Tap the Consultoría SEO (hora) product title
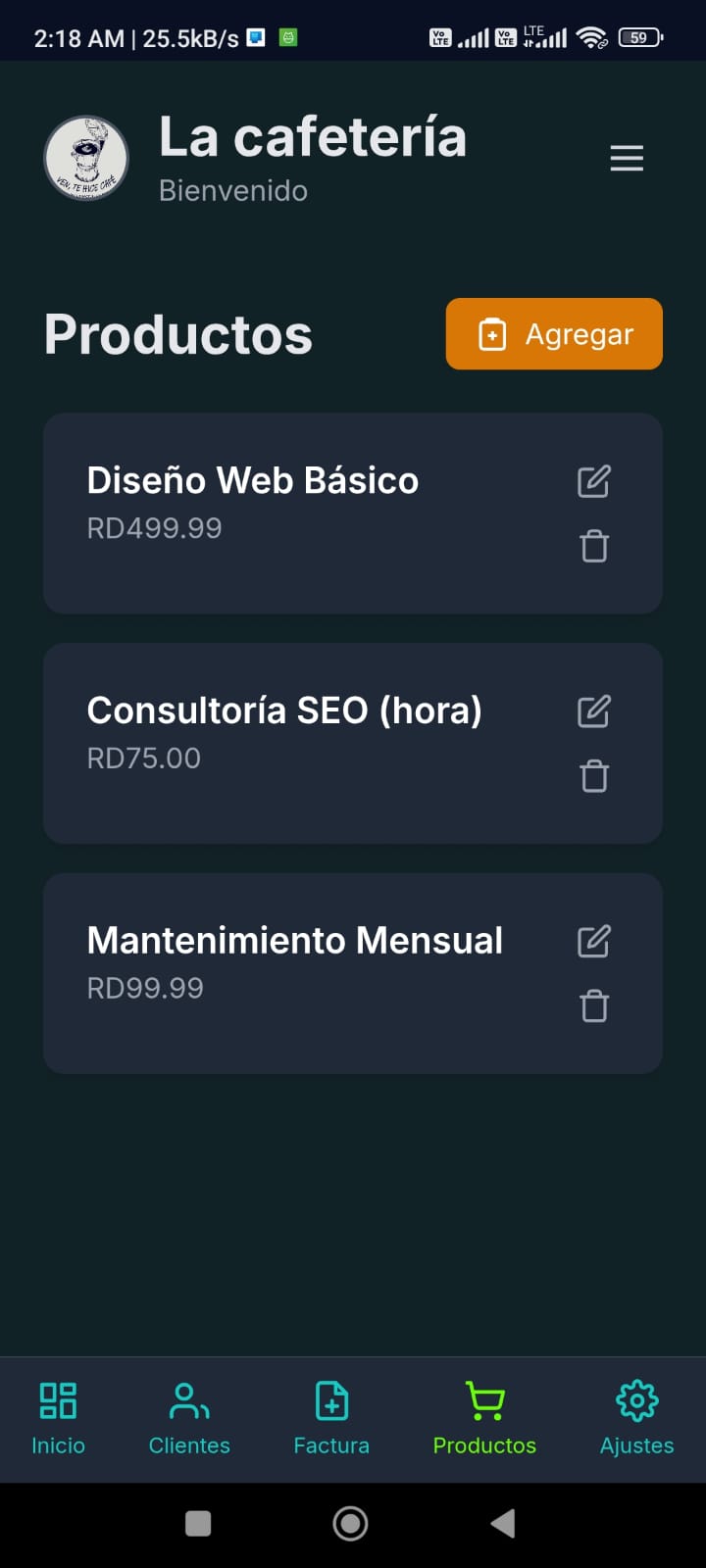 tap(284, 710)
